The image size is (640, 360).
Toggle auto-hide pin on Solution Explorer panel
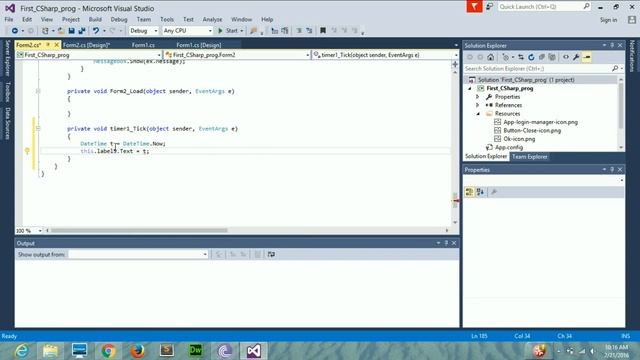[612, 45]
